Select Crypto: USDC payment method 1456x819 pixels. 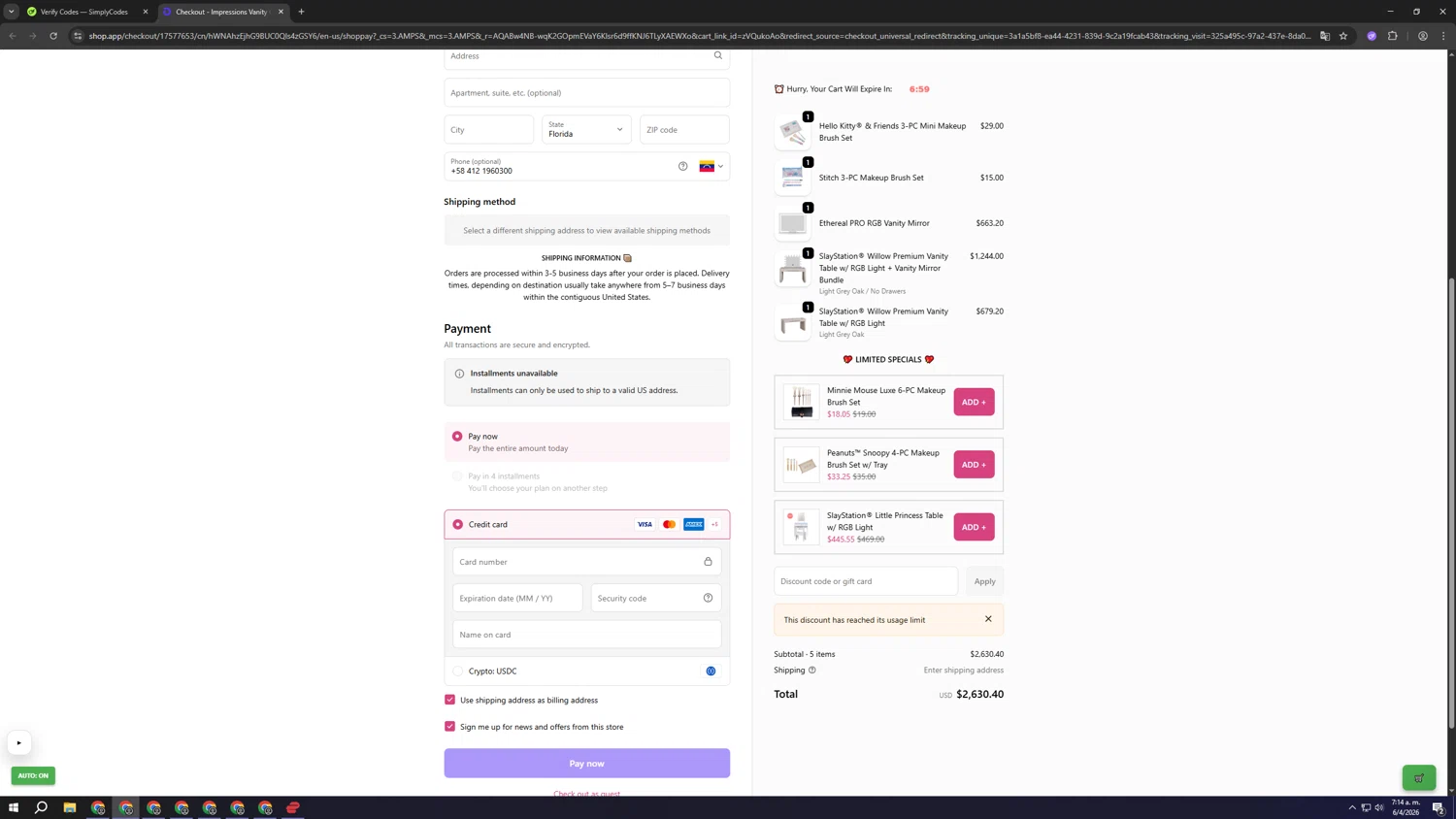pyautogui.click(x=458, y=671)
